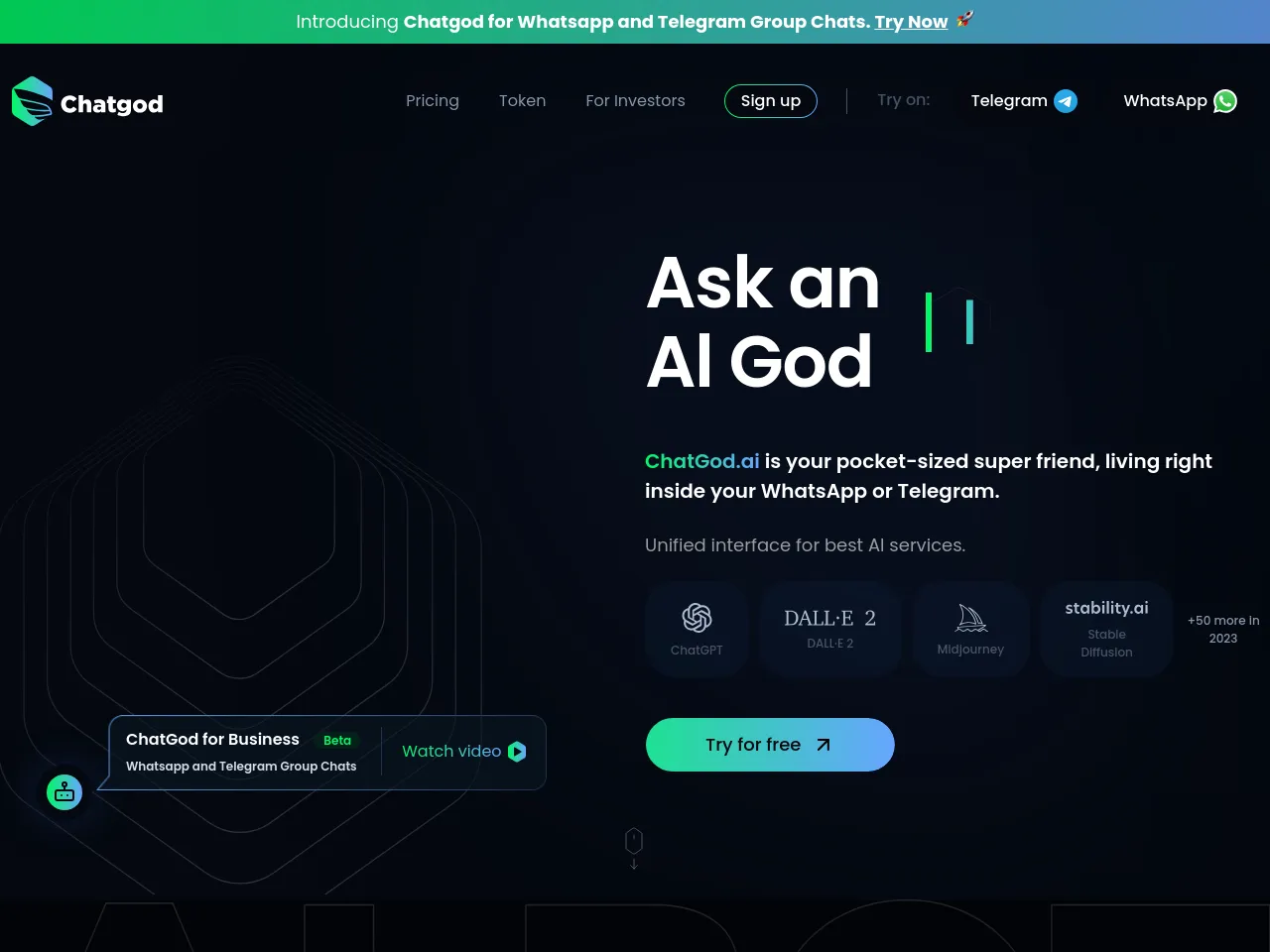Select the DALL·E 2 service card

point(830,630)
